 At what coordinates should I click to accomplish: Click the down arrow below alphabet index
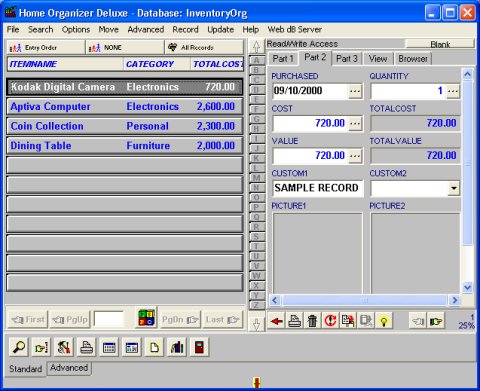click(256, 324)
